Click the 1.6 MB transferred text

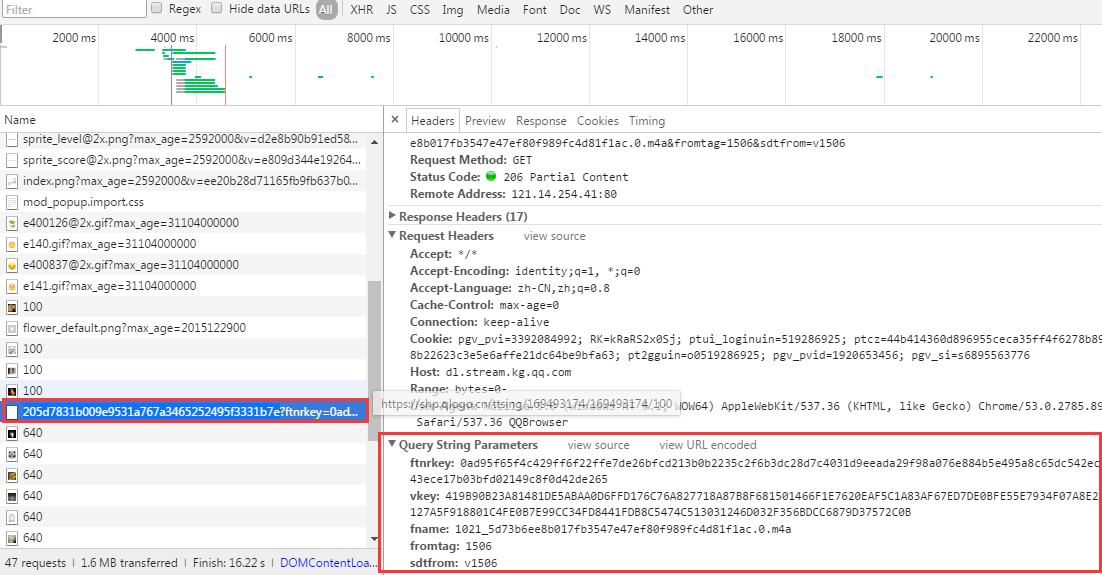pos(129,562)
